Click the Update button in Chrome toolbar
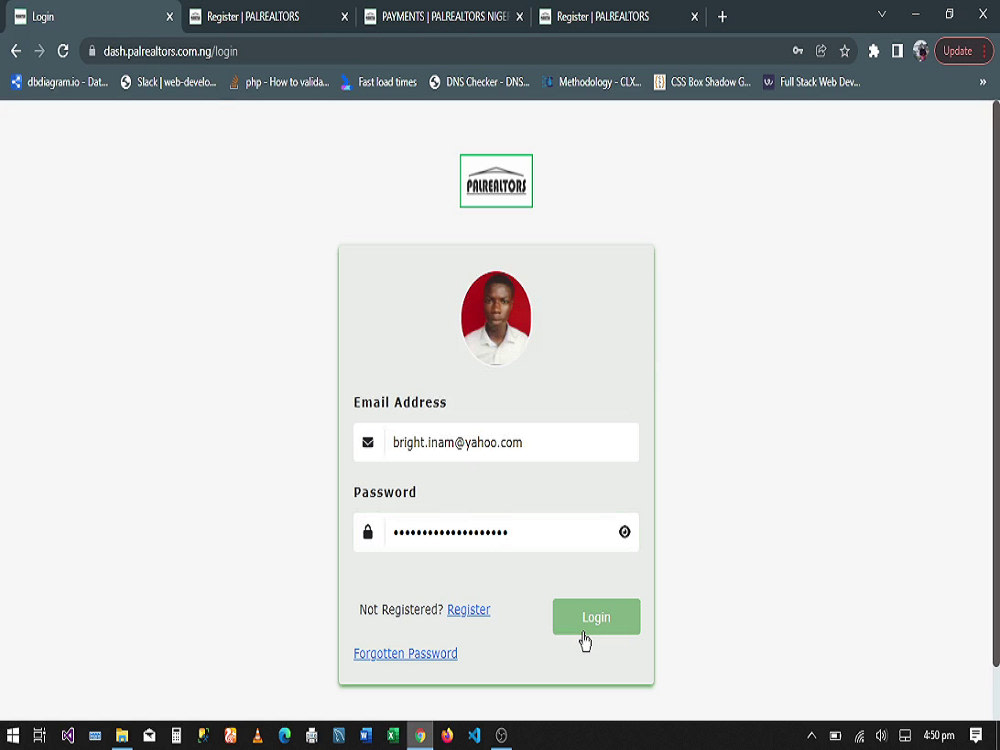 click(x=964, y=51)
